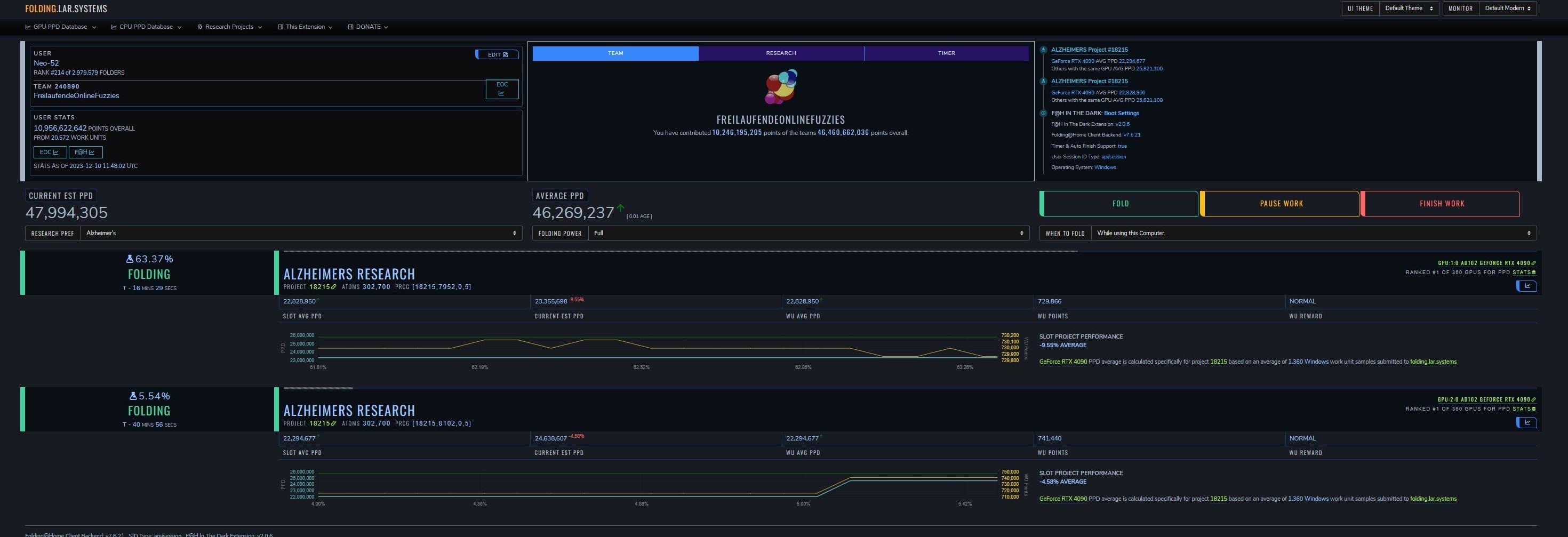Click the Current Est PPD value 47,994,305

pos(66,212)
